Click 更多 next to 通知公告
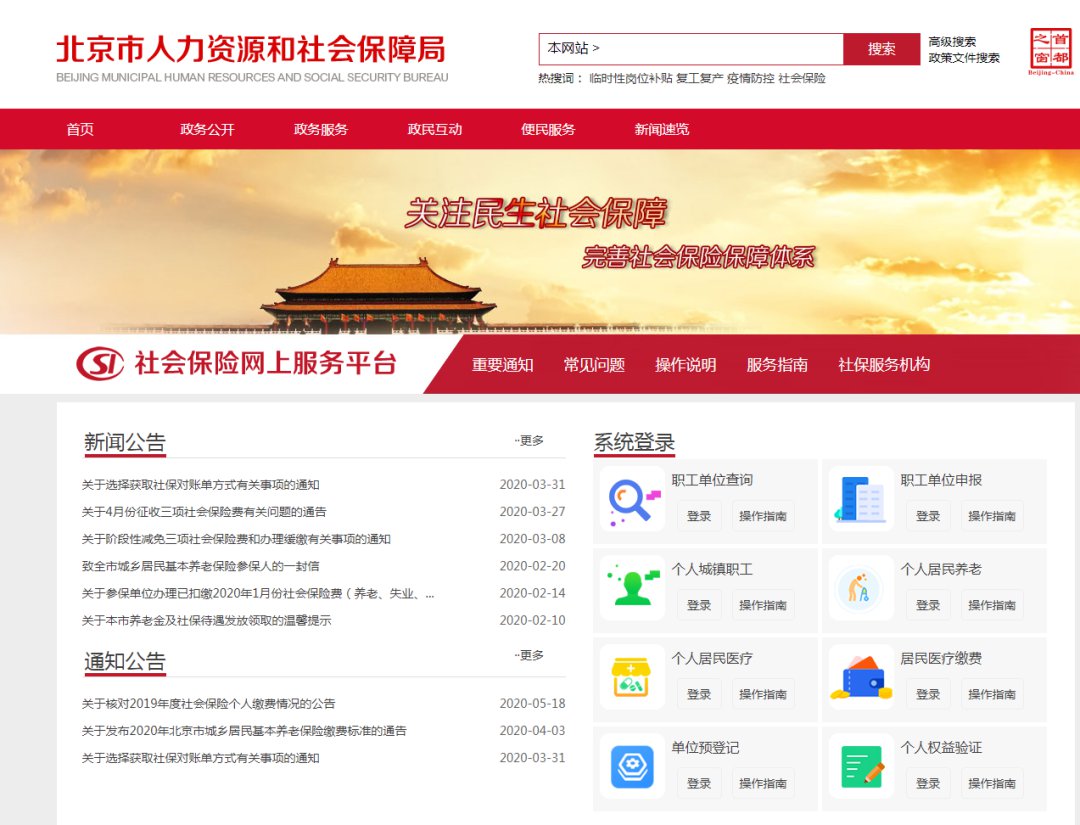 529,656
